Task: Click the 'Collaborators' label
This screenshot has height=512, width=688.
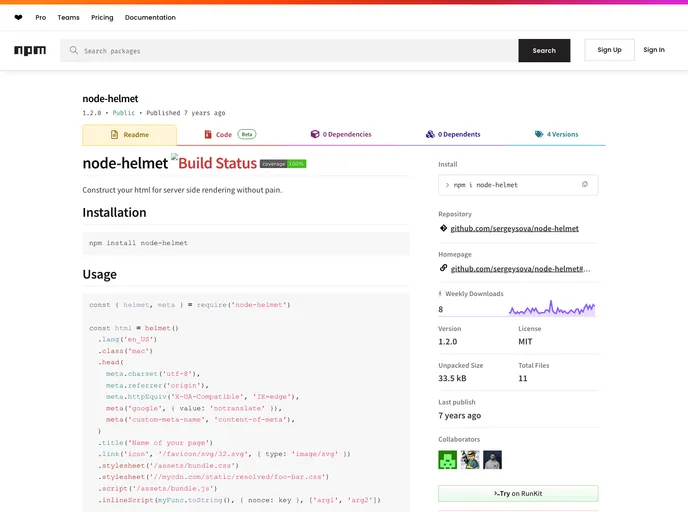Action: (459, 439)
